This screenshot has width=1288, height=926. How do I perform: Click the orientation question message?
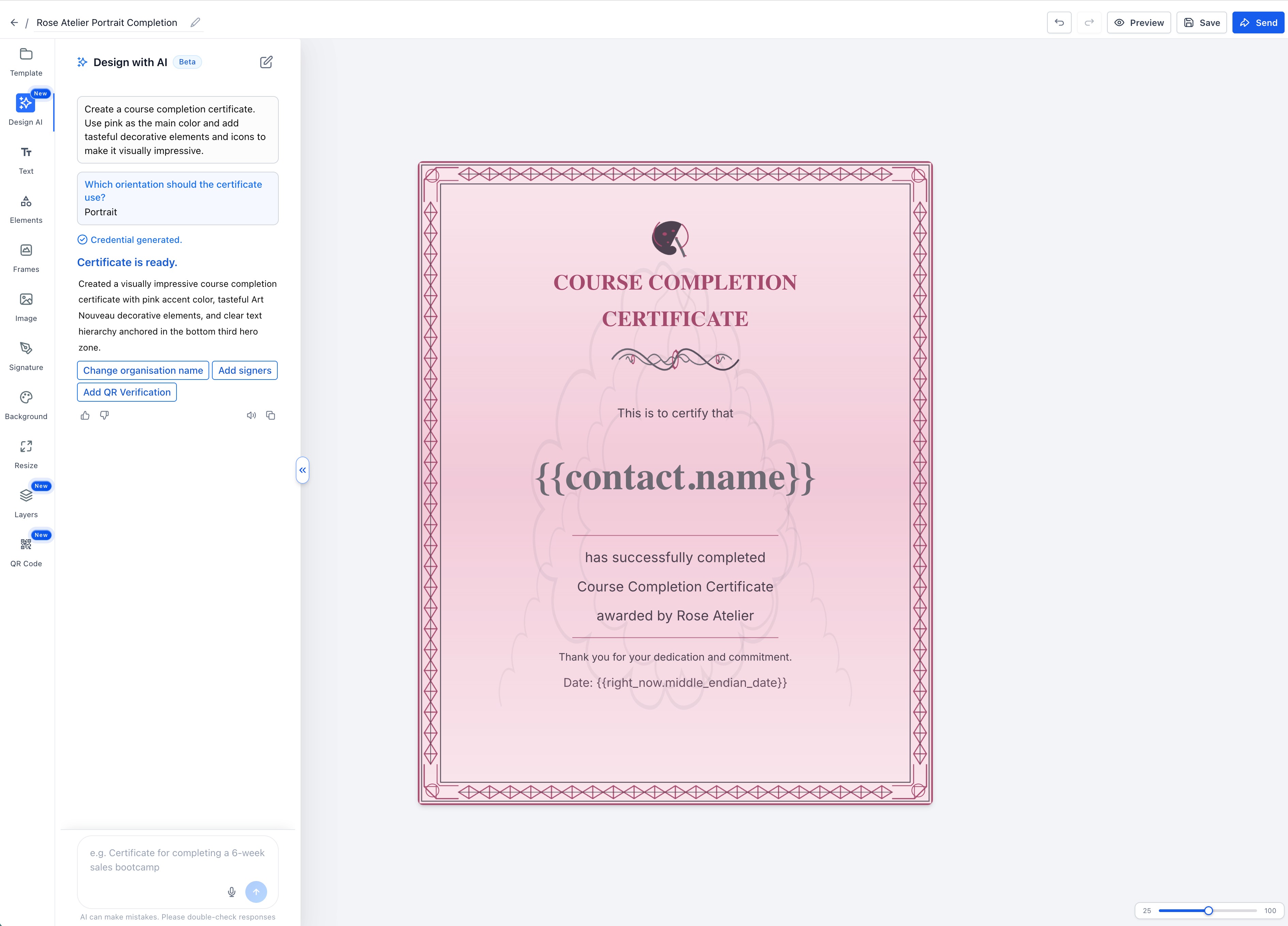[178, 199]
